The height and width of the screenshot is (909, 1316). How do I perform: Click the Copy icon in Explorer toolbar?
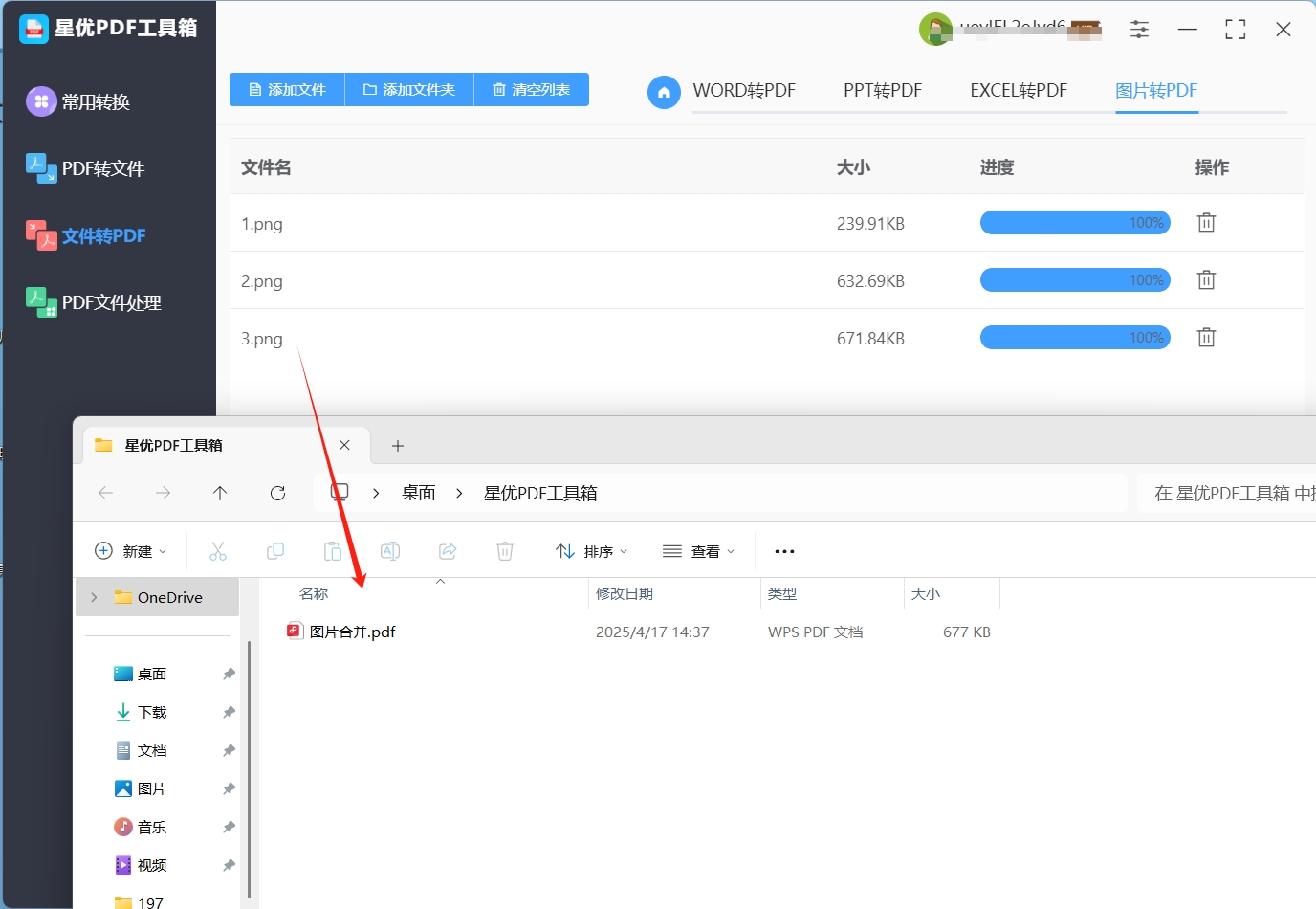[x=275, y=551]
